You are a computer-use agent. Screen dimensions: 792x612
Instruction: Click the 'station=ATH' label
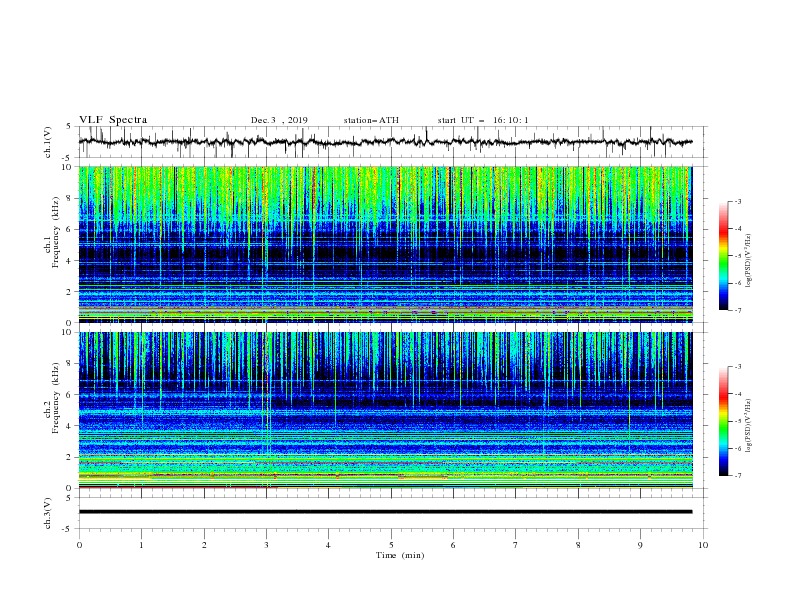click(x=371, y=120)
